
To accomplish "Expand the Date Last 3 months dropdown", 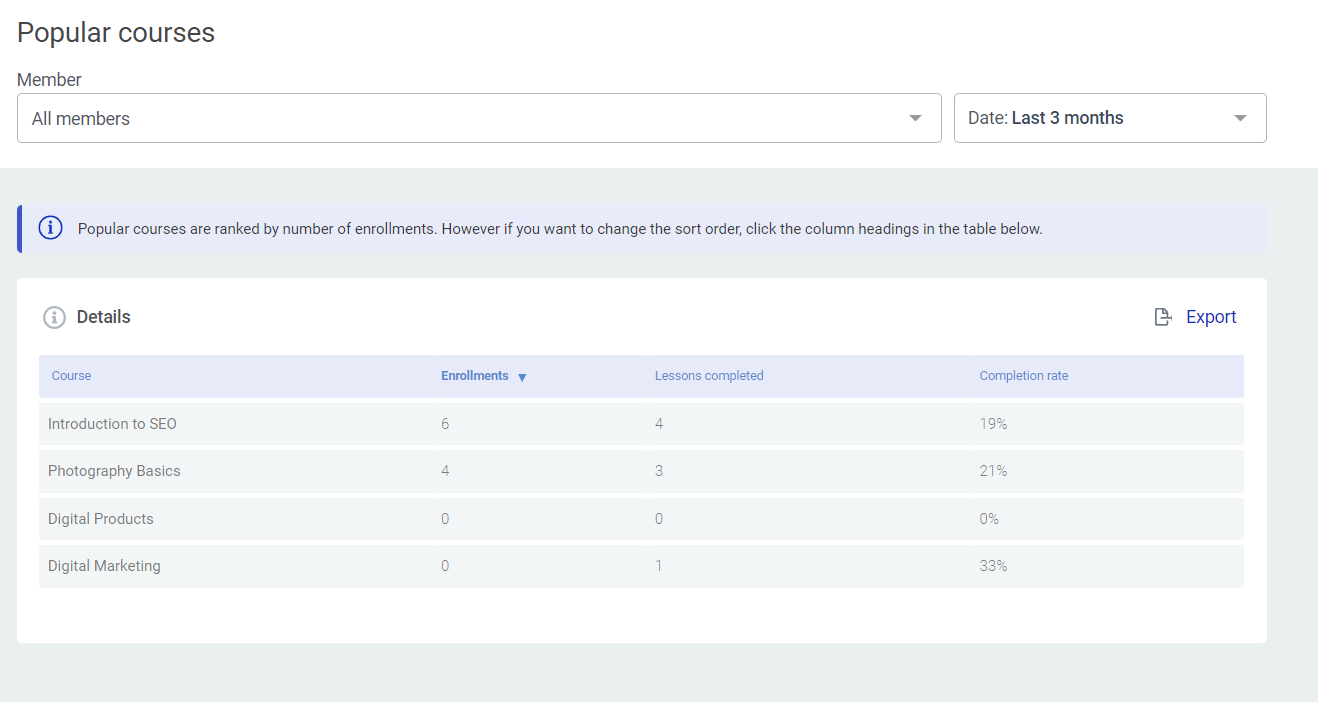I will tap(1109, 118).
